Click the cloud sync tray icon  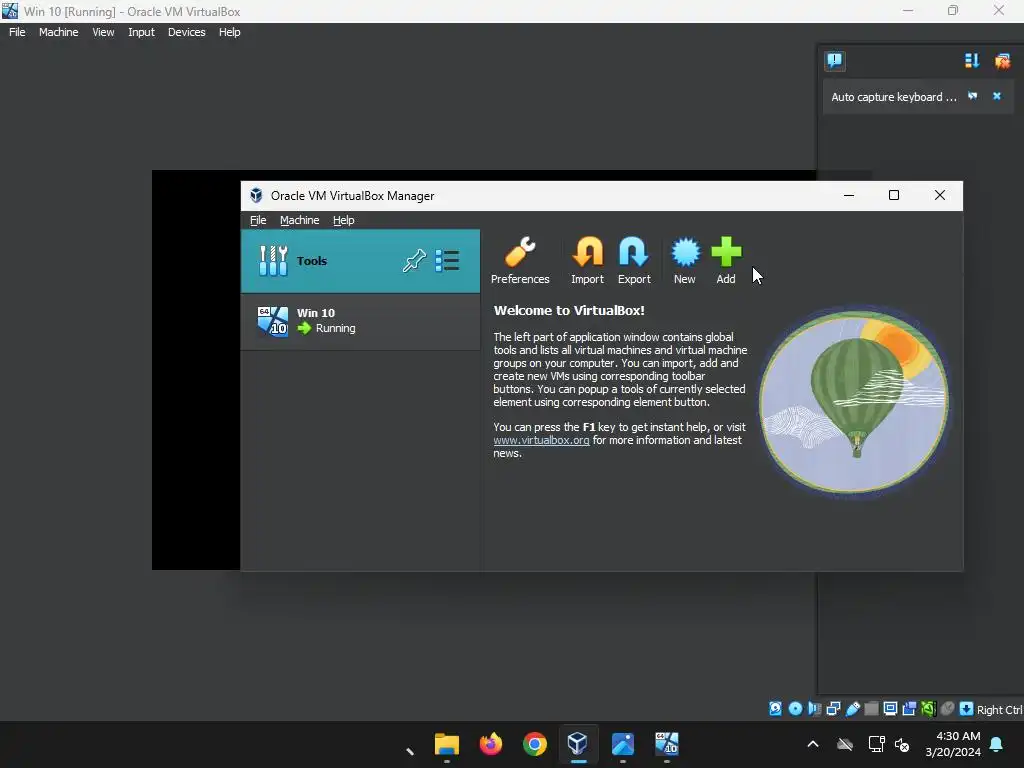tap(844, 744)
